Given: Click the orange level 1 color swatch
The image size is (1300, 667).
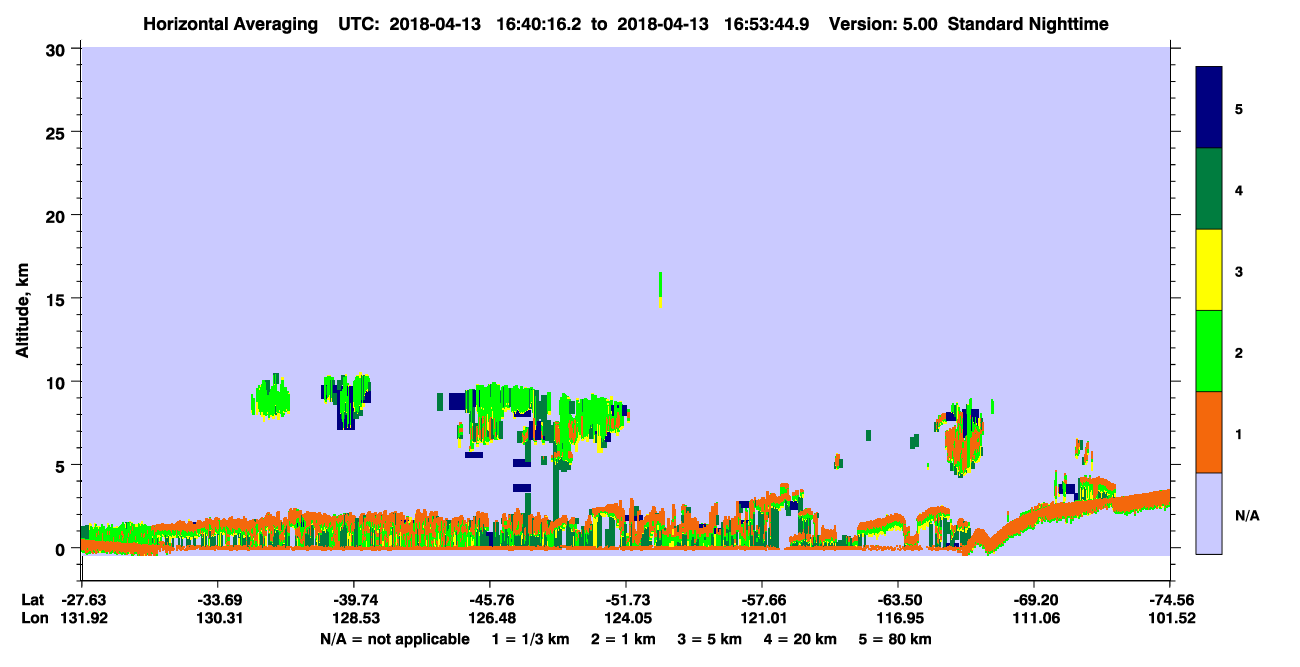Looking at the screenshot, I should (1209, 432).
